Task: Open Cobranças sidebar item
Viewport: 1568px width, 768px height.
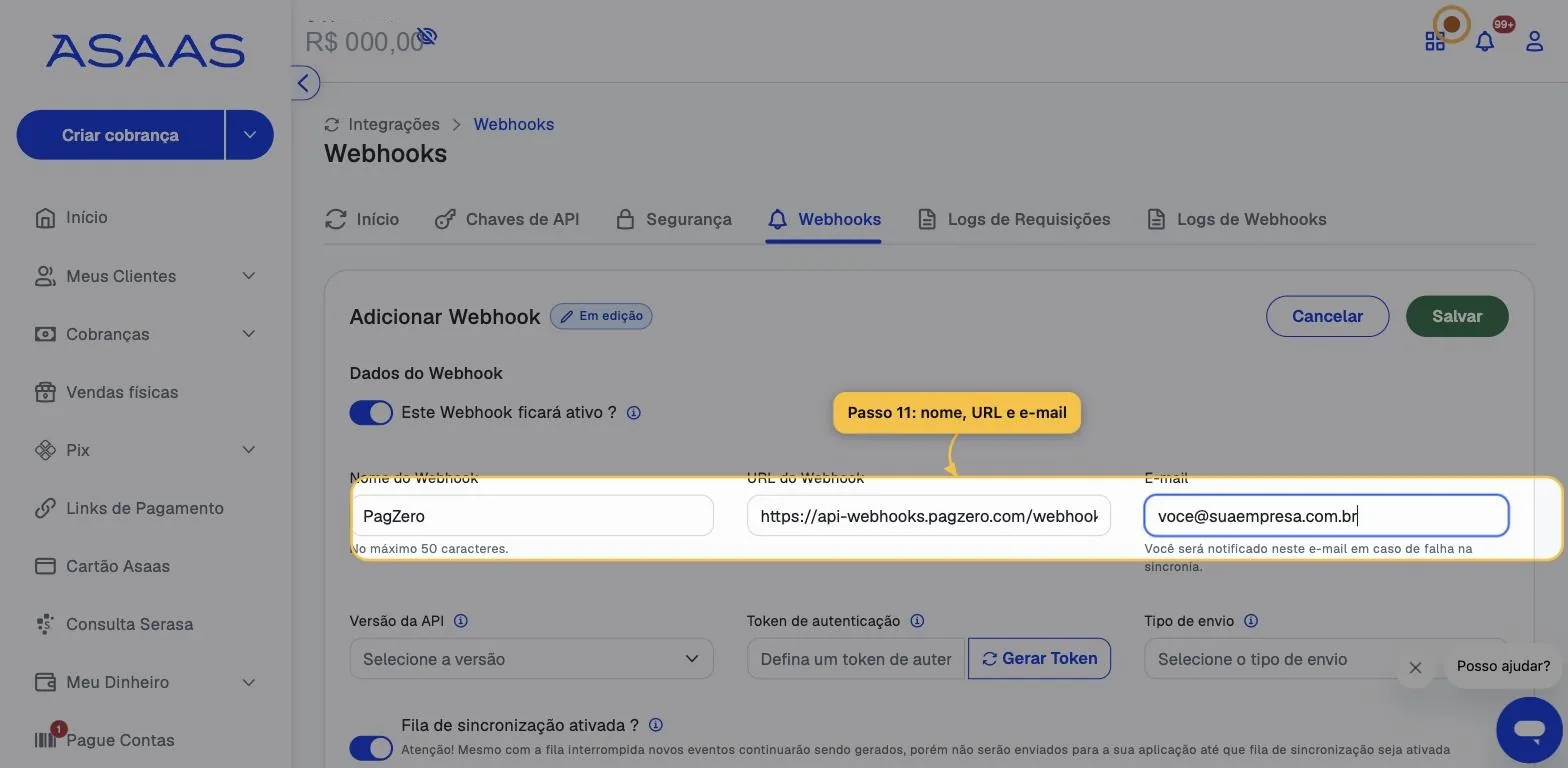Action: pos(107,334)
